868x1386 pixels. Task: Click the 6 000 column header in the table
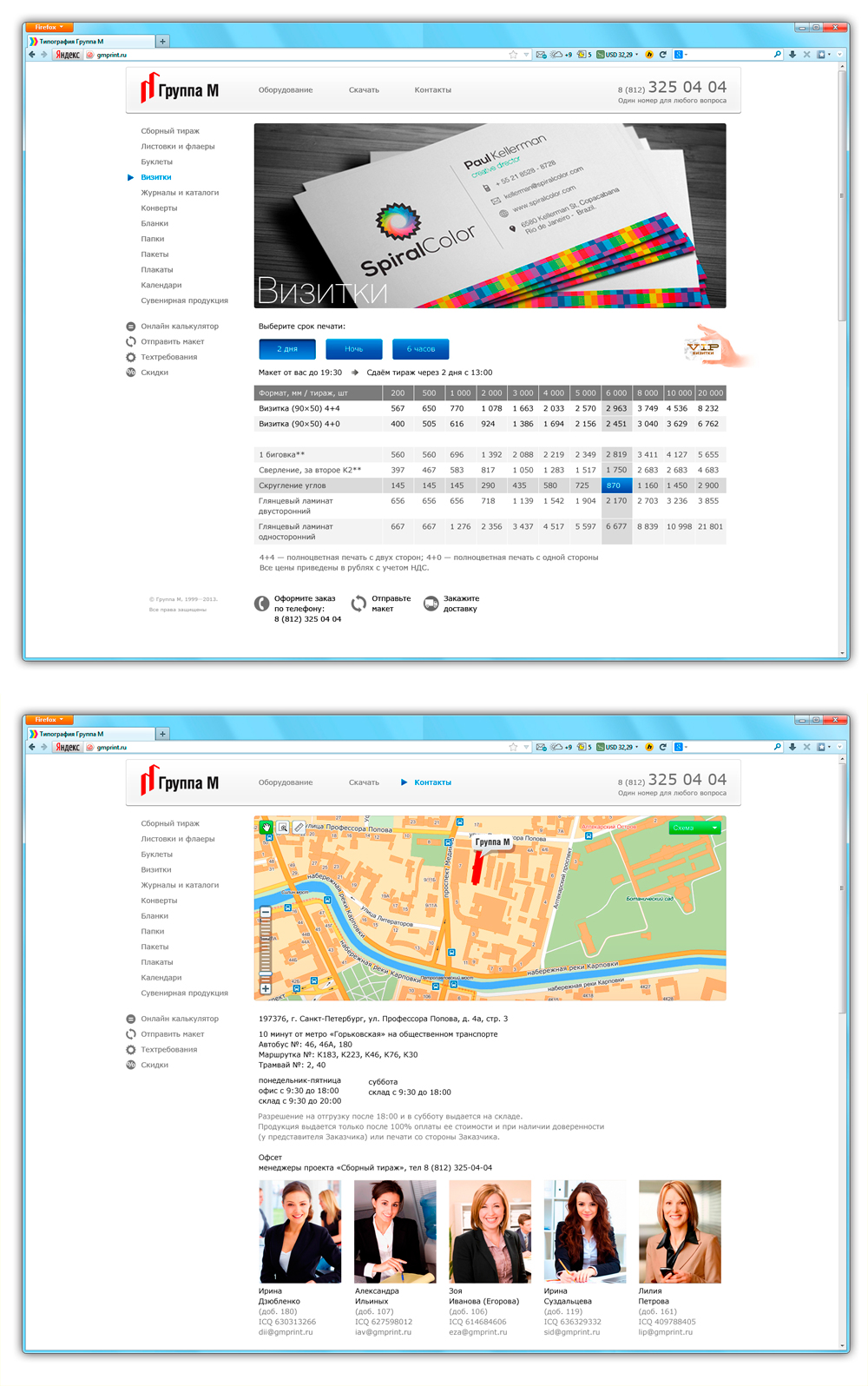tap(616, 393)
